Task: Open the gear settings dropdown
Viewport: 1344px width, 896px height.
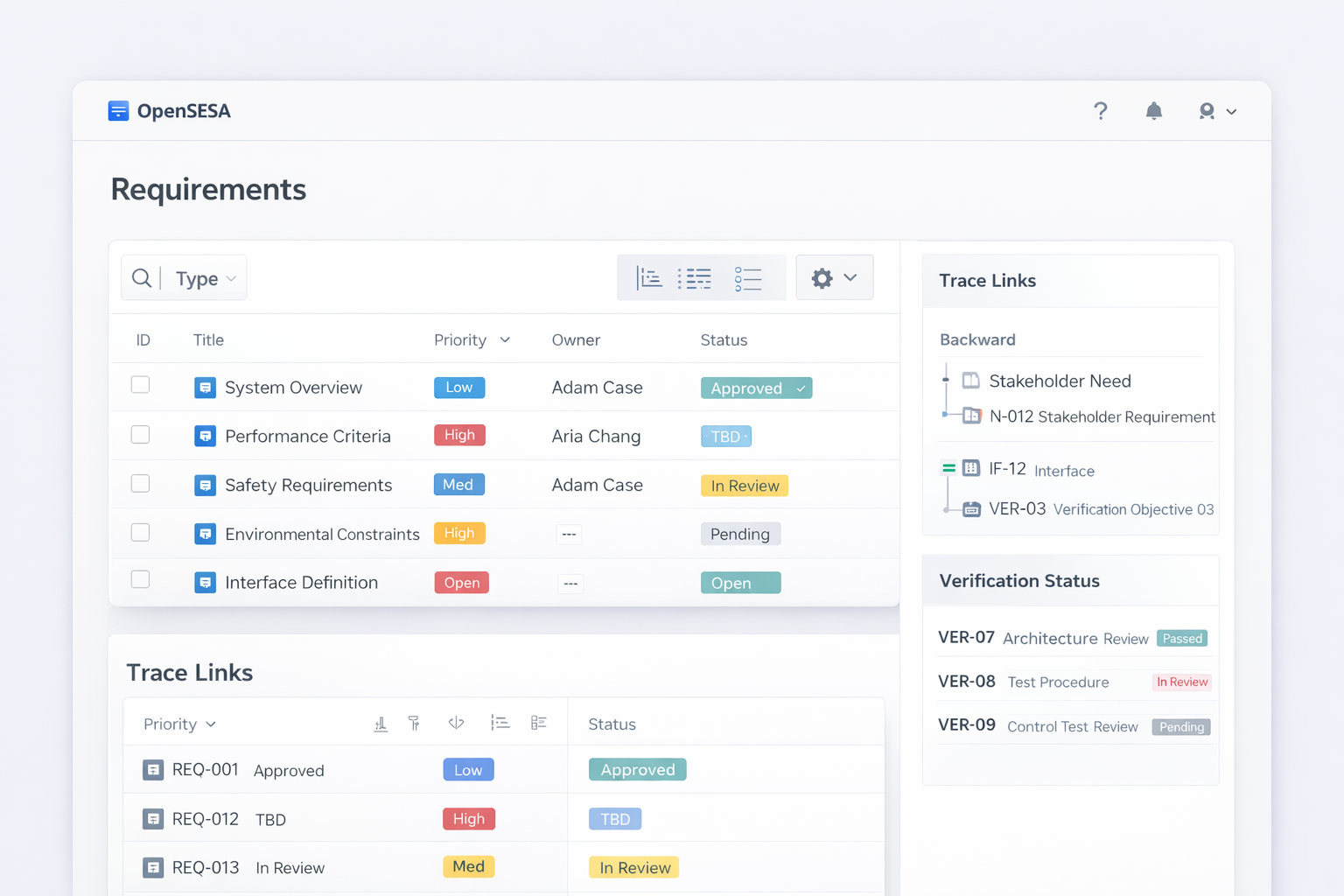Action: (835, 277)
